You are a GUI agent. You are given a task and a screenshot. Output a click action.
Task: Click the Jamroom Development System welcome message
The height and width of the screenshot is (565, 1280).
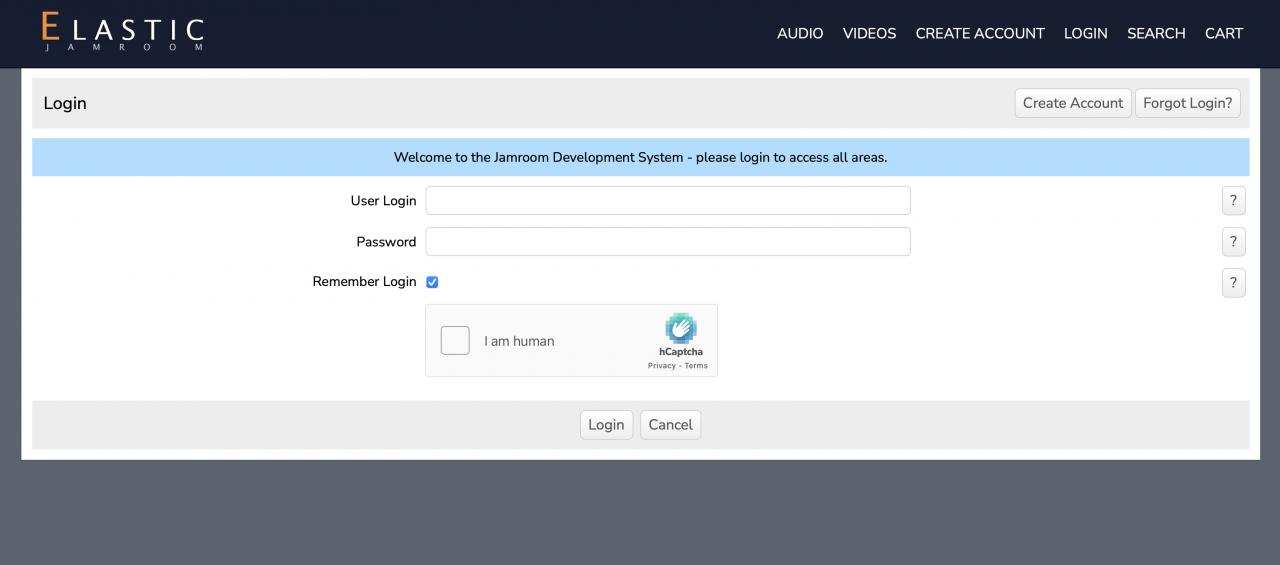click(640, 157)
